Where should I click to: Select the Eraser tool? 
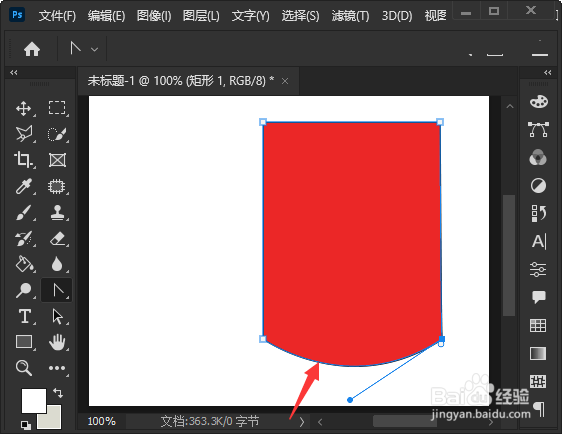(57, 239)
